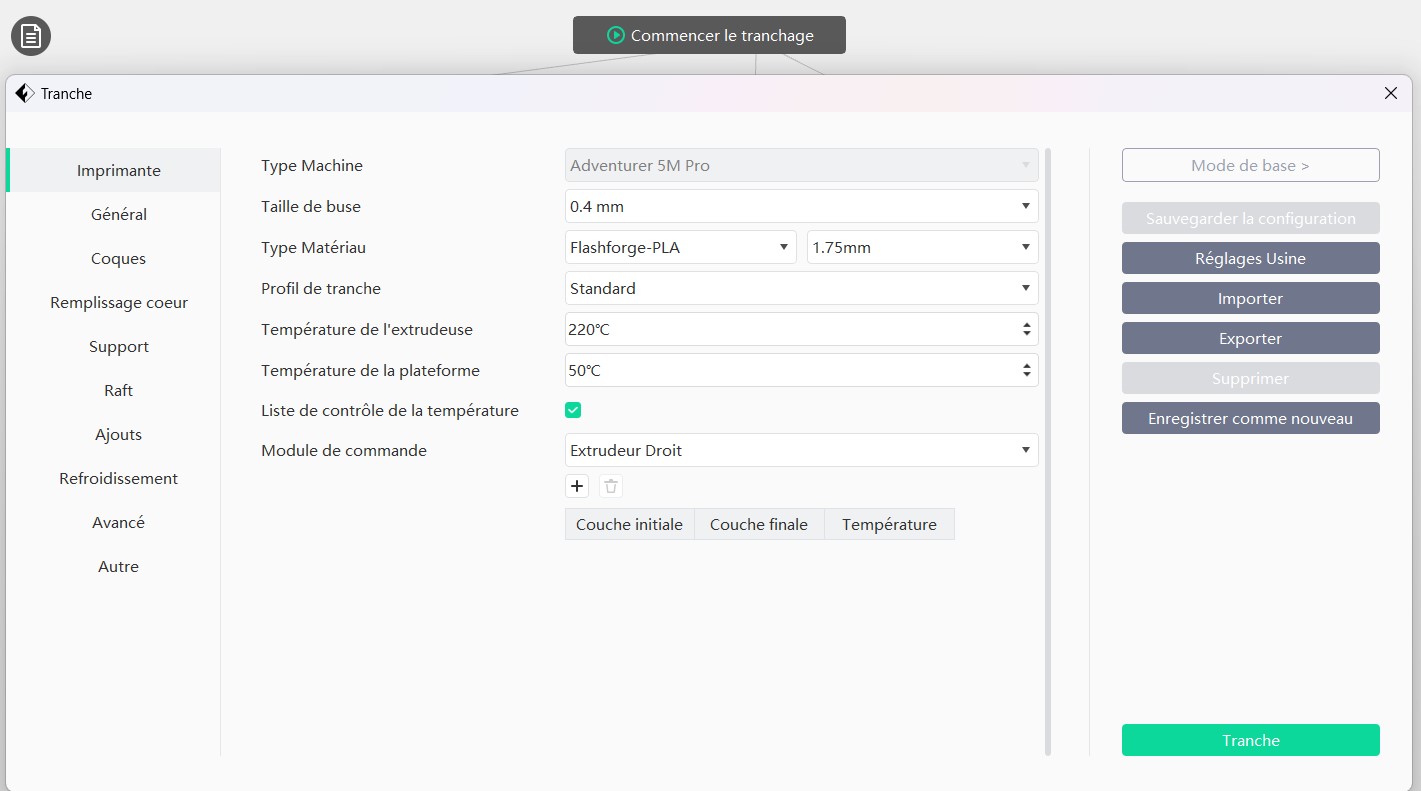Viewport: 1421px width, 791px height.
Task: Select the Refroidissement tab
Action: pos(119,479)
